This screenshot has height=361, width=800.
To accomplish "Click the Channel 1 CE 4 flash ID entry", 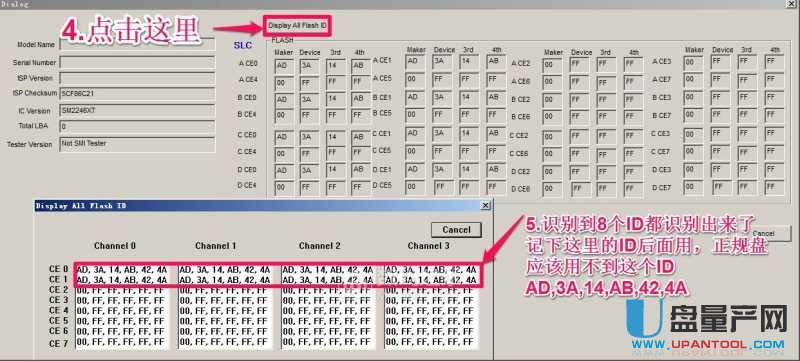I will point(224,311).
